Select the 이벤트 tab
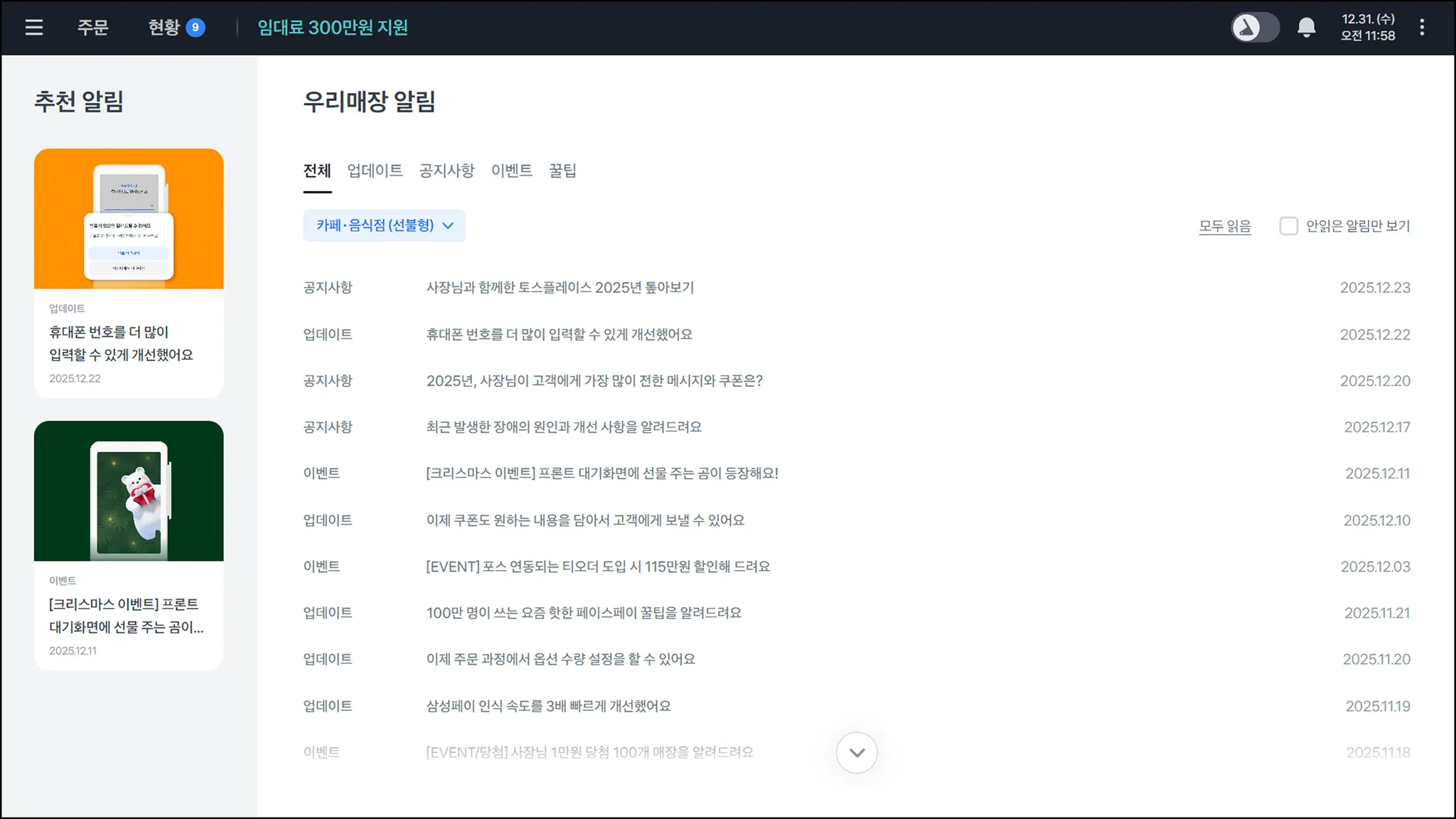 tap(511, 171)
